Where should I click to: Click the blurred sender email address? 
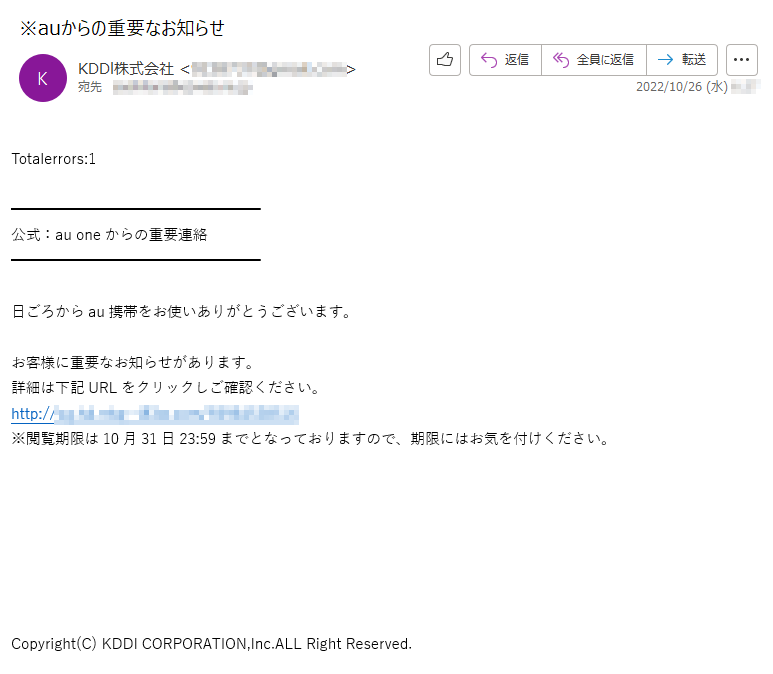click(x=268, y=70)
